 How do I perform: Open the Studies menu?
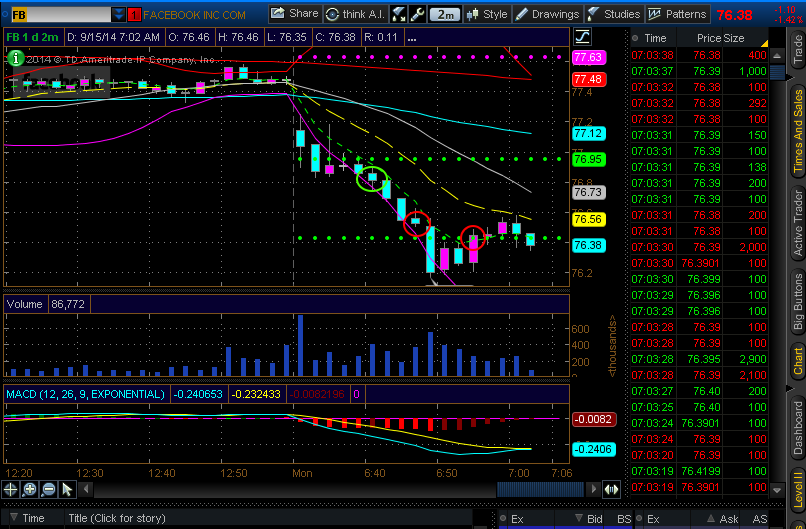click(x=614, y=14)
